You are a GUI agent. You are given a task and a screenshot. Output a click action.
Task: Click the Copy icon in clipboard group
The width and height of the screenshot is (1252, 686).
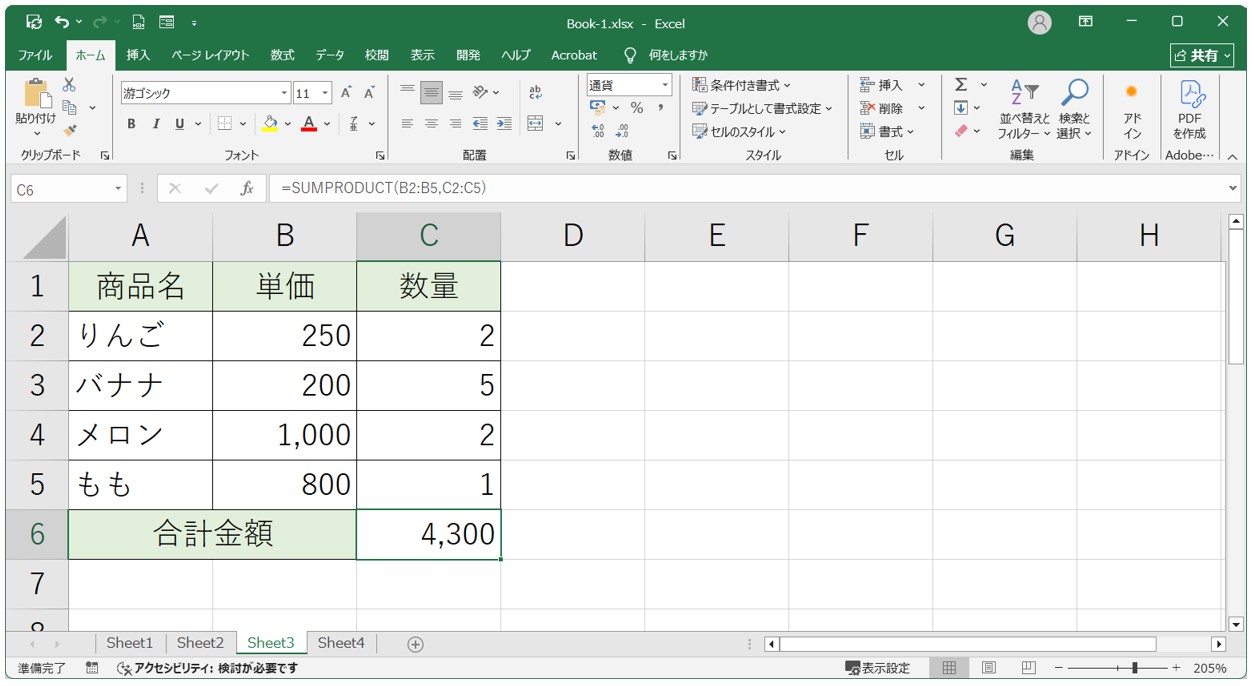[69, 107]
